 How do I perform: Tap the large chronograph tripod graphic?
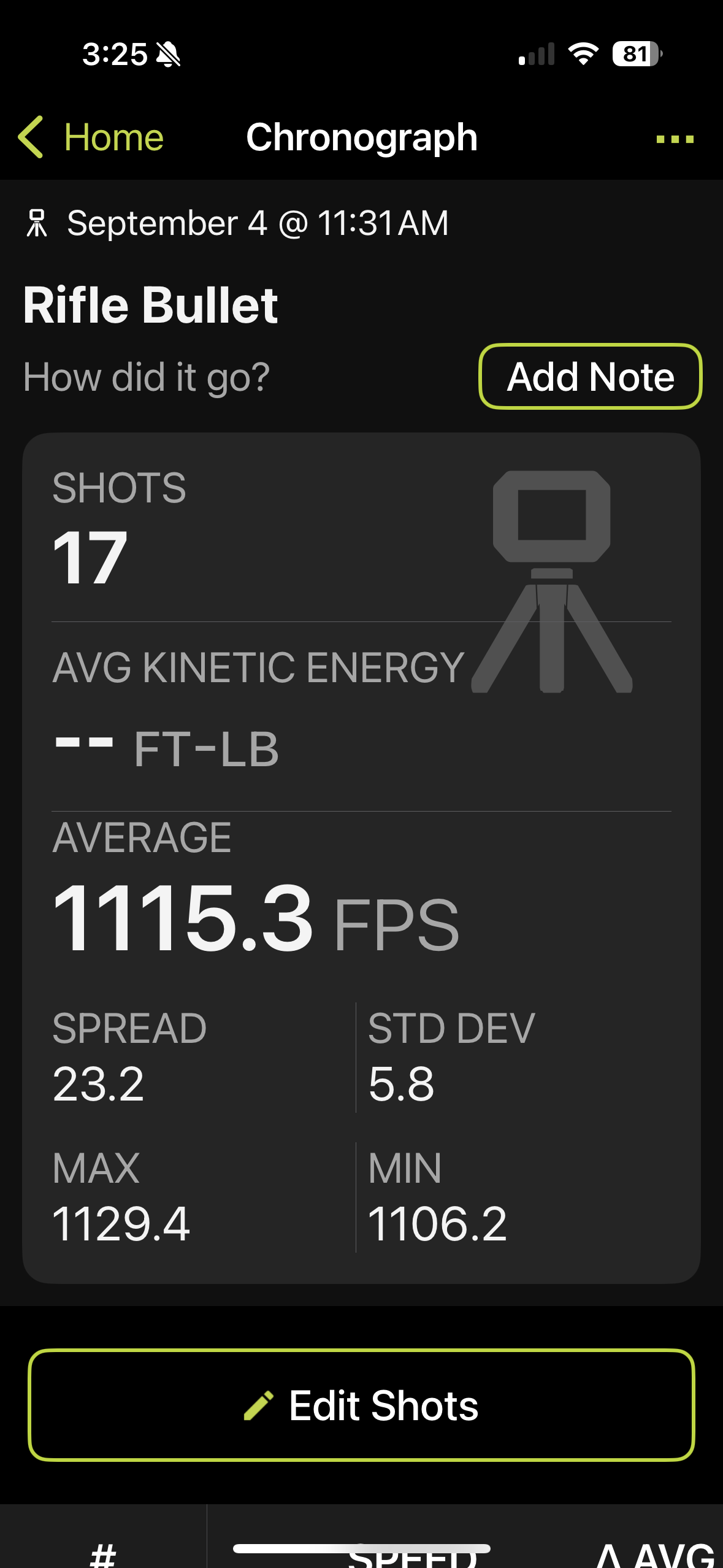click(x=552, y=581)
